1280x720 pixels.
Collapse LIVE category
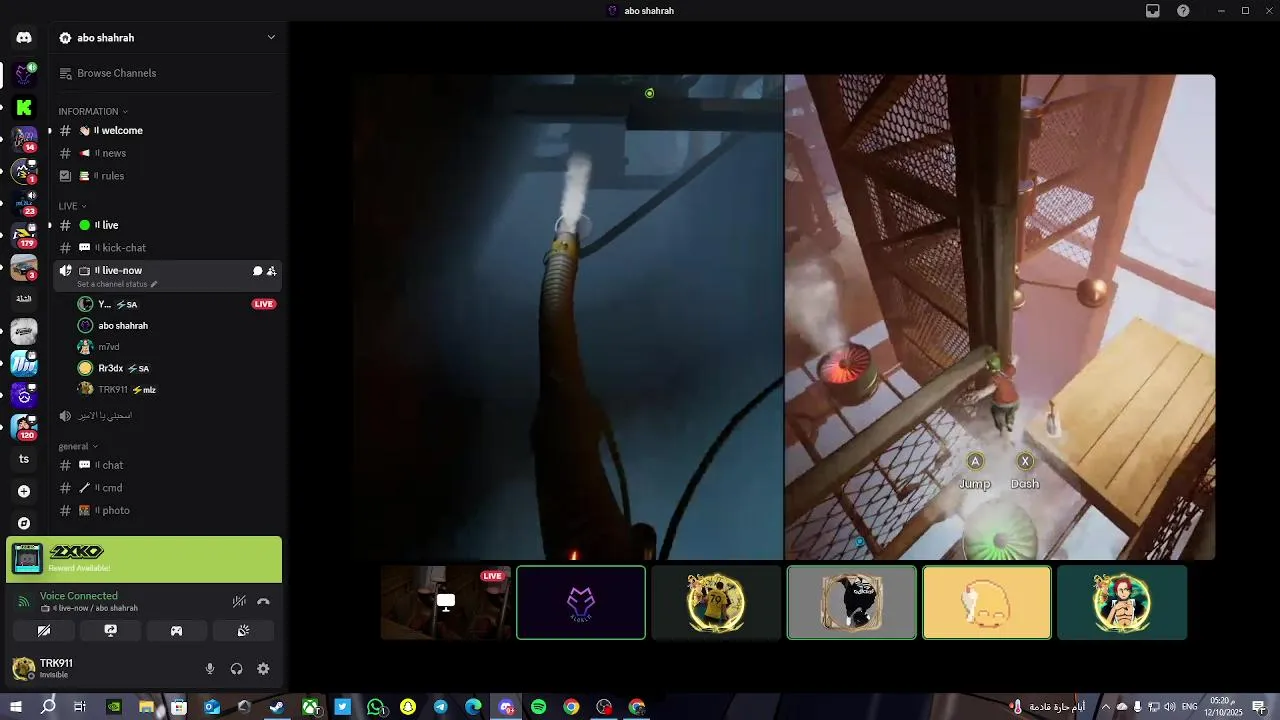[x=72, y=206]
